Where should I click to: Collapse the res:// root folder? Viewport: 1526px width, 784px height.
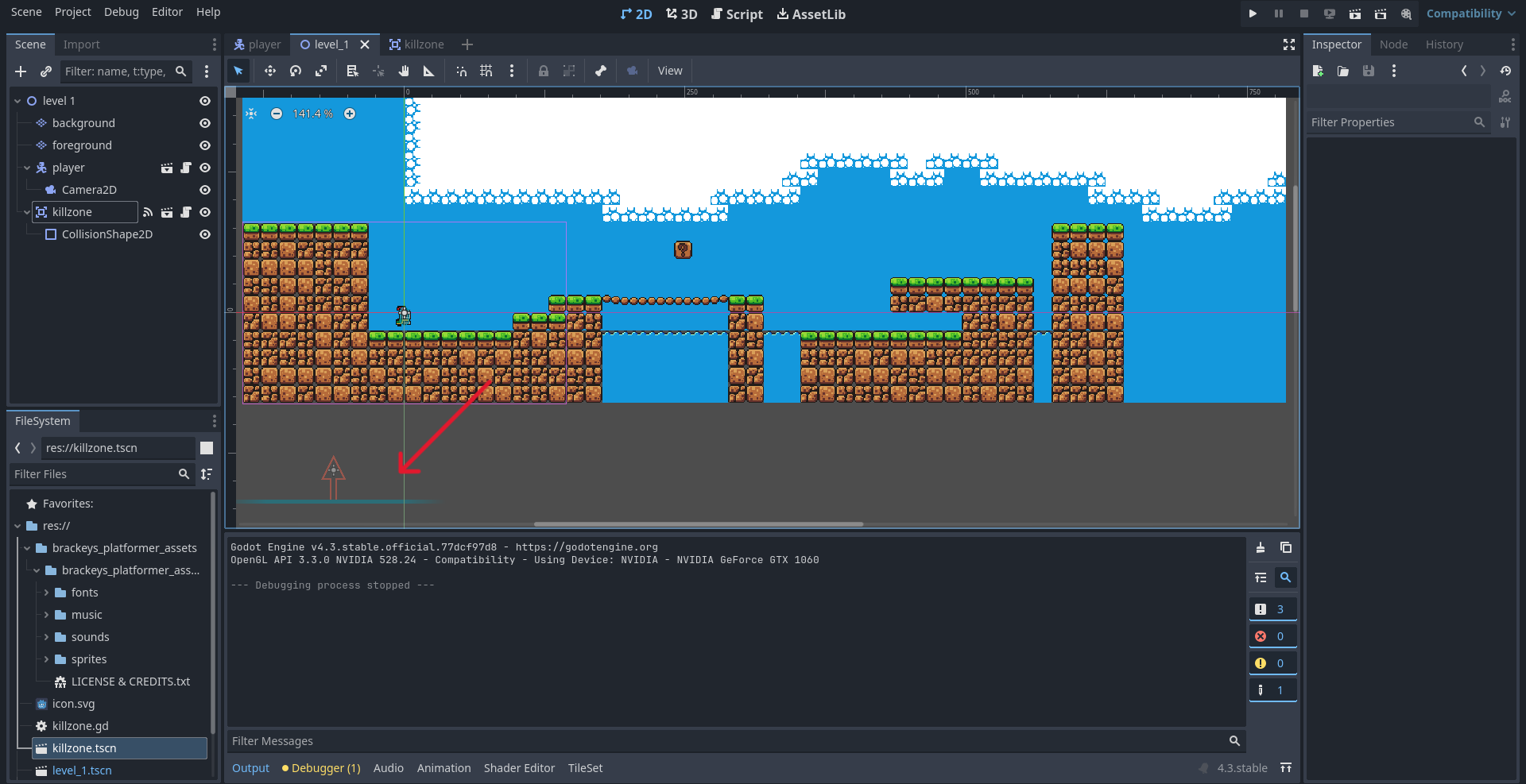click(17, 526)
